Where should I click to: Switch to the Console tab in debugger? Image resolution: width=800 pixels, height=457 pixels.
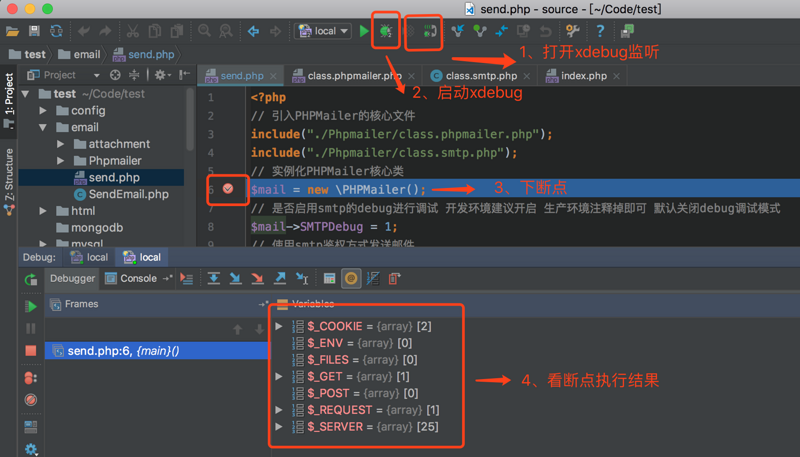pyautogui.click(x=138, y=279)
